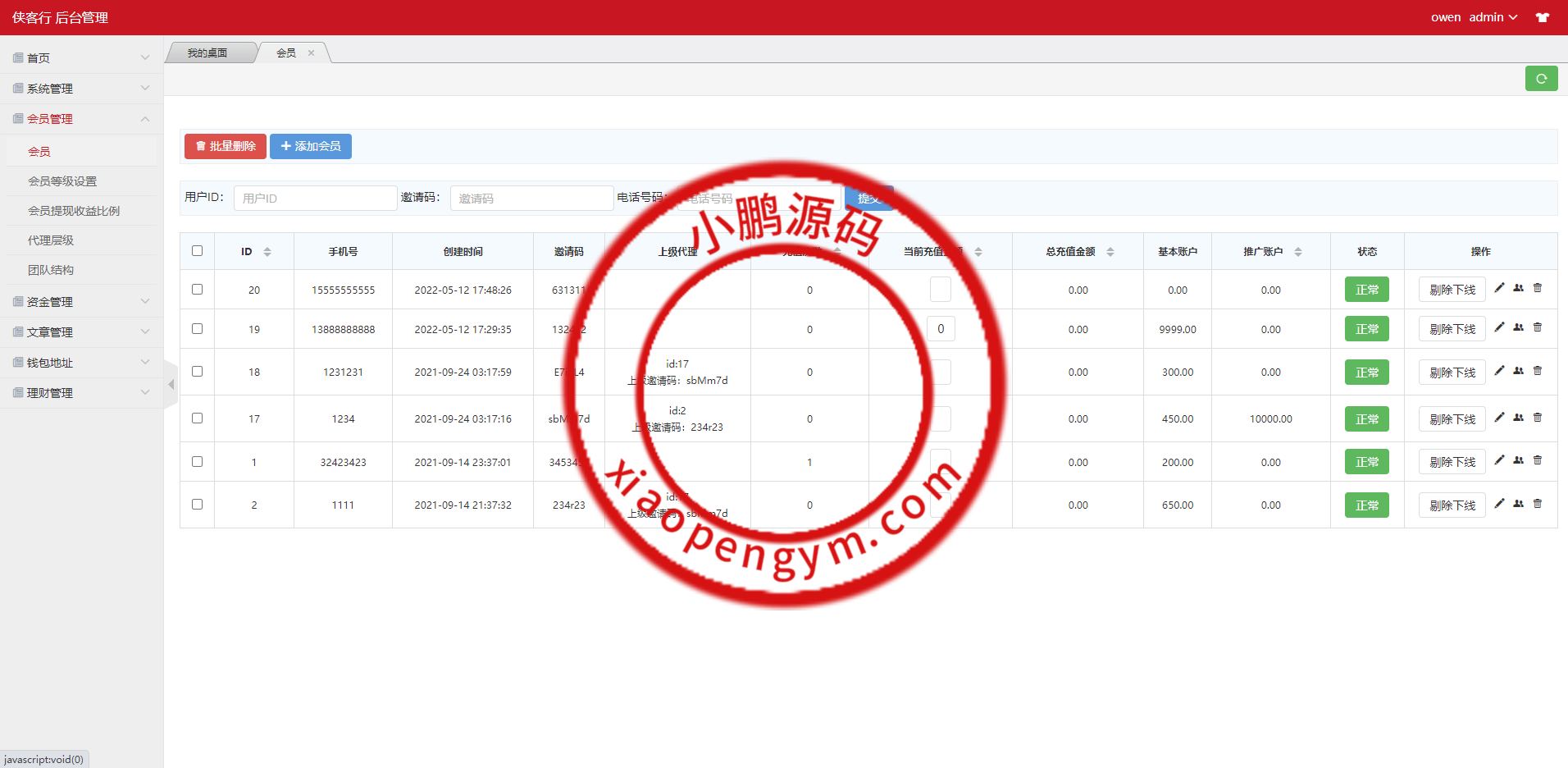
Task: Select 代理层级 in the sidebar menu
Action: click(x=51, y=240)
